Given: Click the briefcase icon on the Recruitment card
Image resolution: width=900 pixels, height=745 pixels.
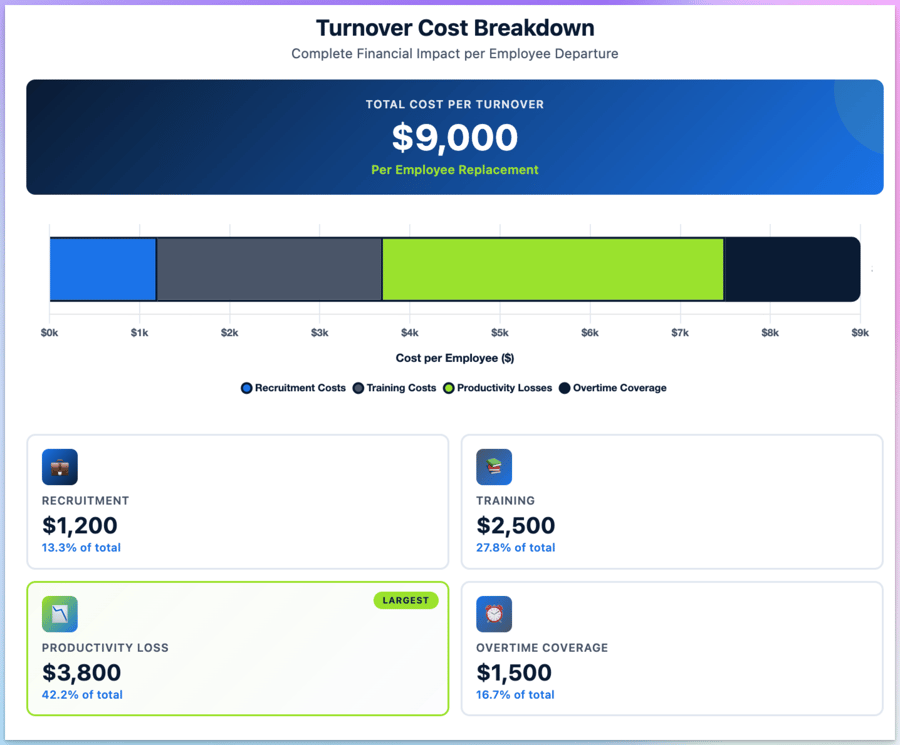Looking at the screenshot, I should click(x=59, y=466).
